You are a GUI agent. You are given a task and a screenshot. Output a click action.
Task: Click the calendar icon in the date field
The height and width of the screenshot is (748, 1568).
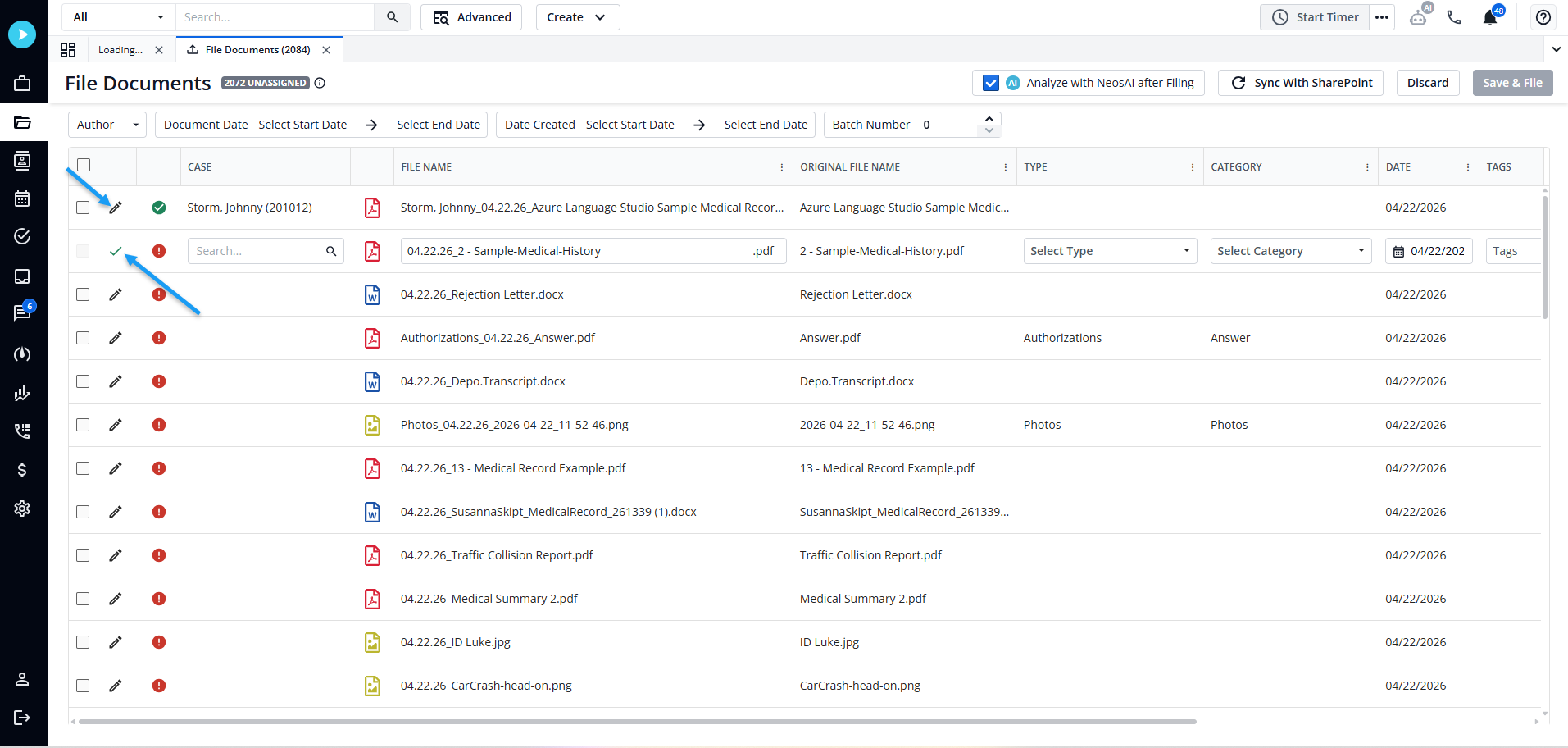[1398, 252]
